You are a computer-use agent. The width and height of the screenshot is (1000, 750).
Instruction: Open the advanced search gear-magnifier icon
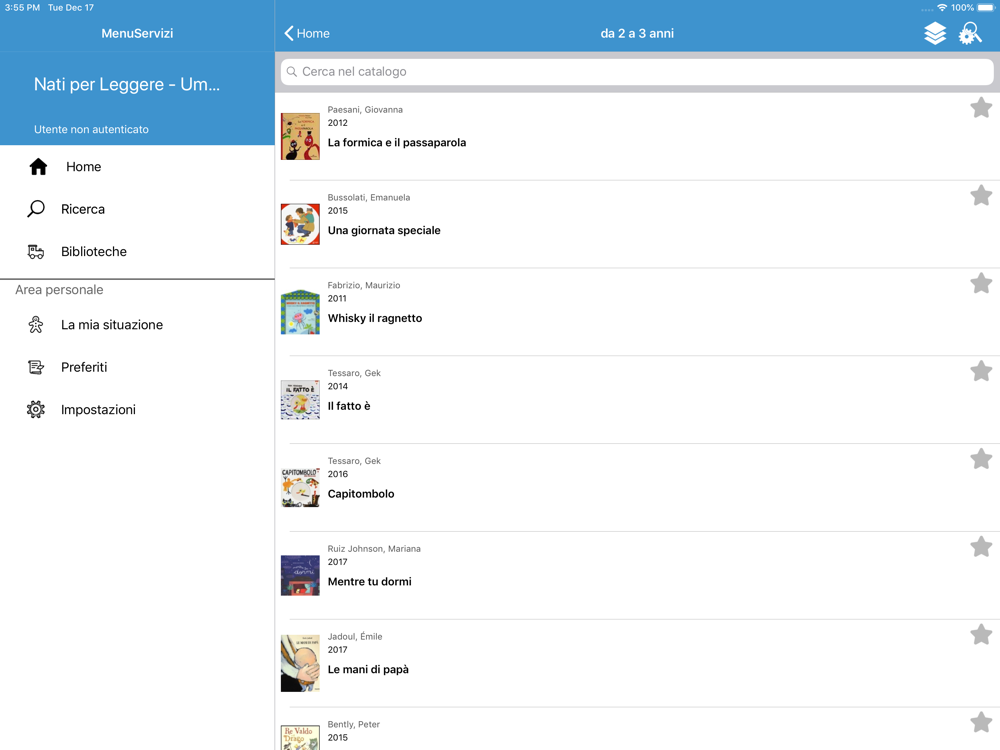(970, 33)
